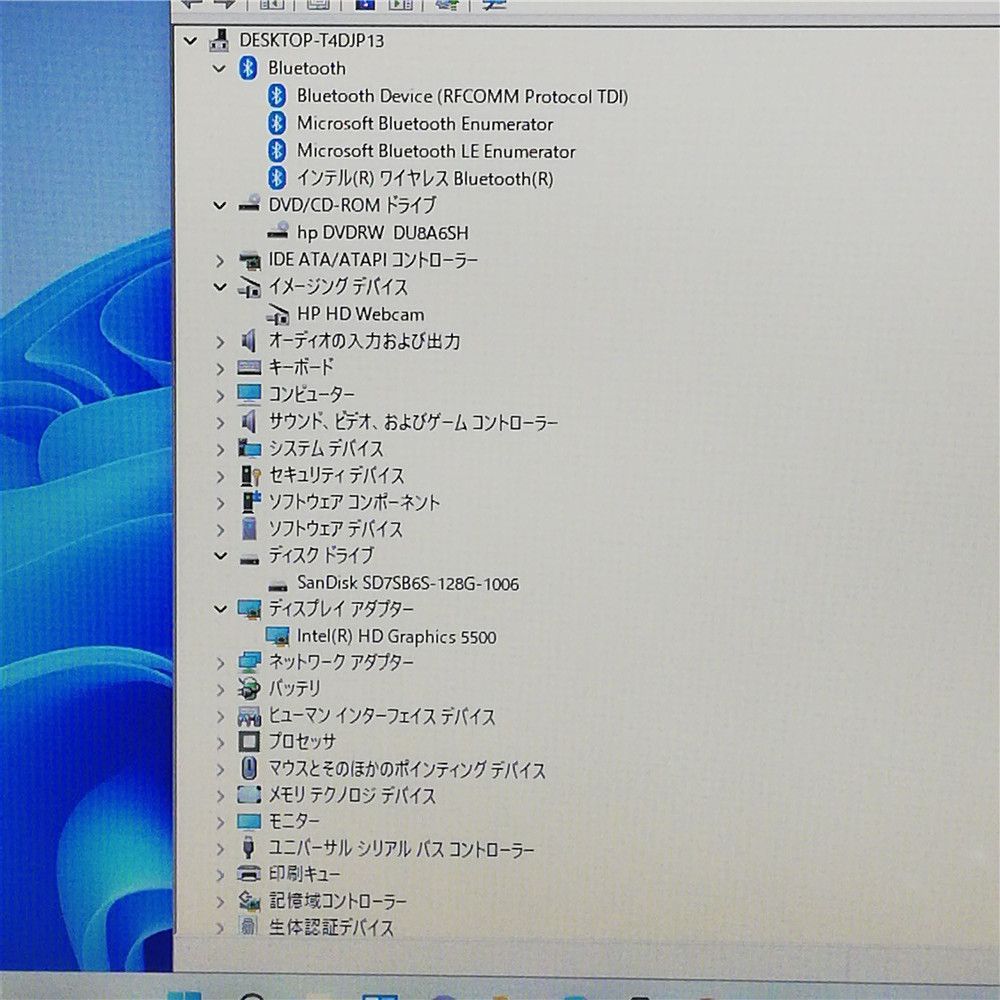Screen dimensions: 1000x1000
Task: Click the ヒューマン インターフェイス デバイス icon
Action: pos(249,716)
